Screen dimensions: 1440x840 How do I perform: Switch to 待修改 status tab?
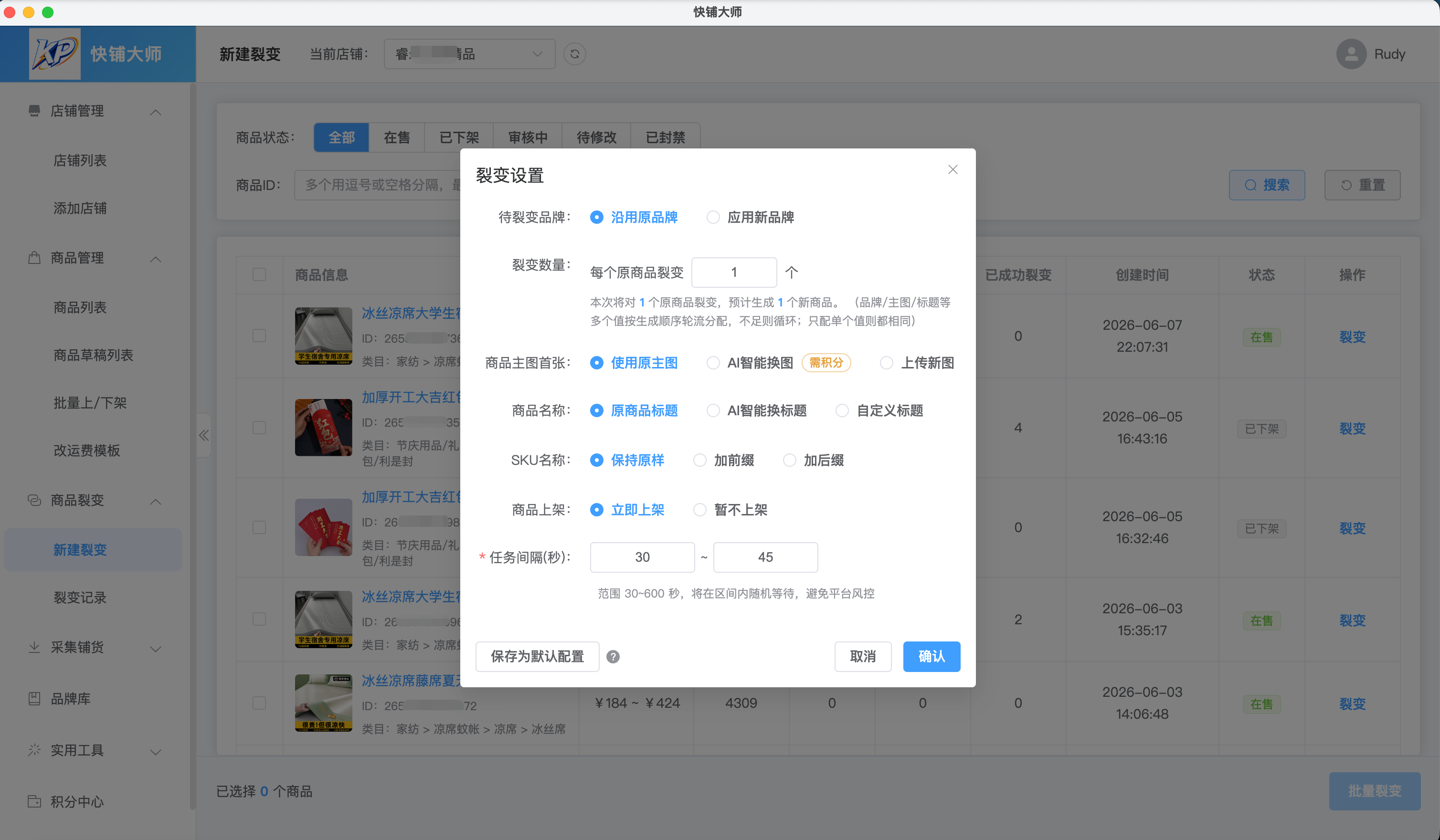[x=596, y=137]
